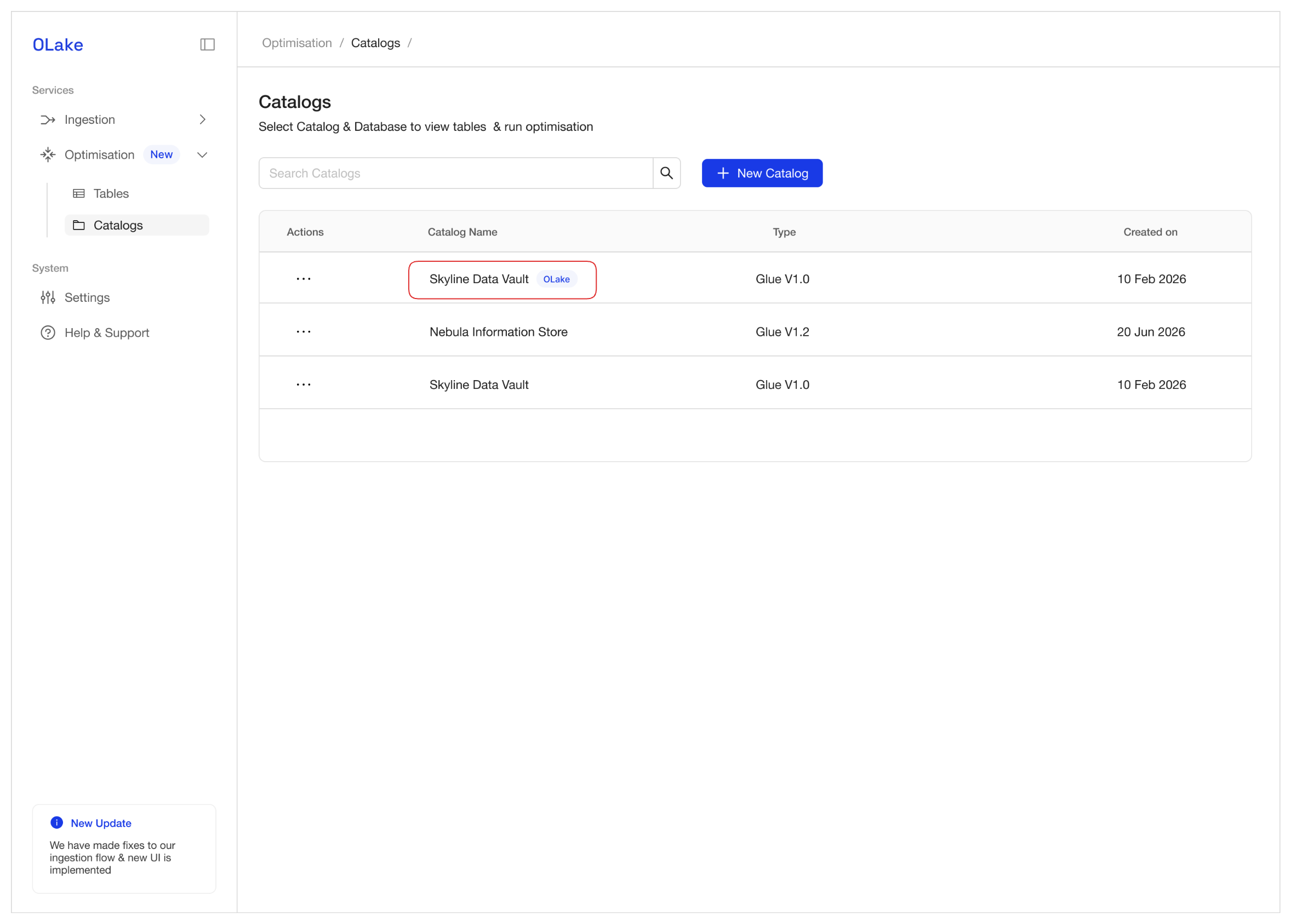1291x924 pixels.
Task: Open actions menu for last Skyline Data Vault row
Action: (304, 384)
